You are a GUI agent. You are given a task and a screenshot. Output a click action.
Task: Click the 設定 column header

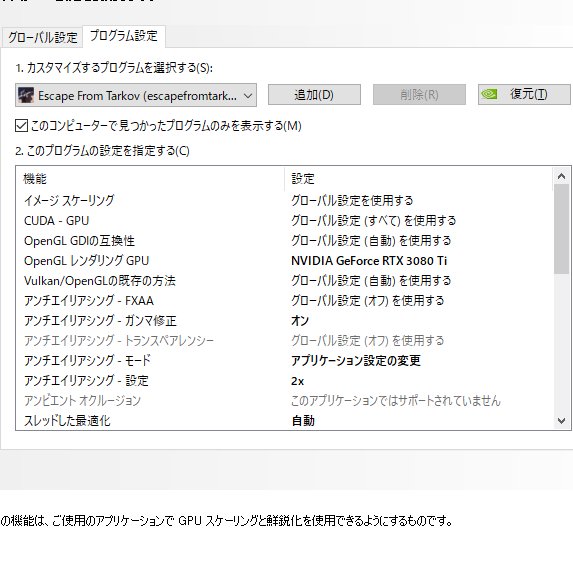tap(418, 179)
